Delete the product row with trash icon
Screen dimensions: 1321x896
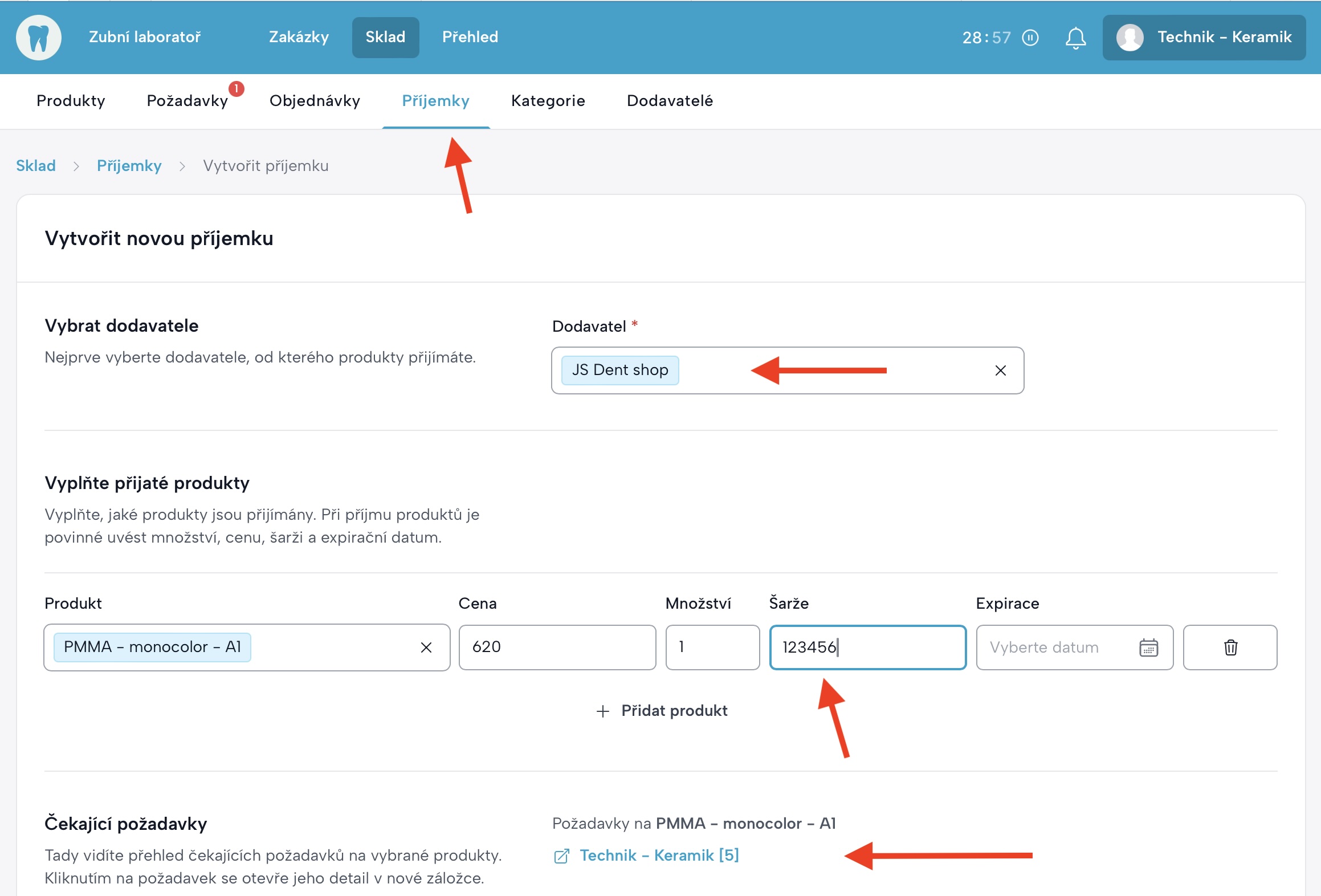point(1230,647)
